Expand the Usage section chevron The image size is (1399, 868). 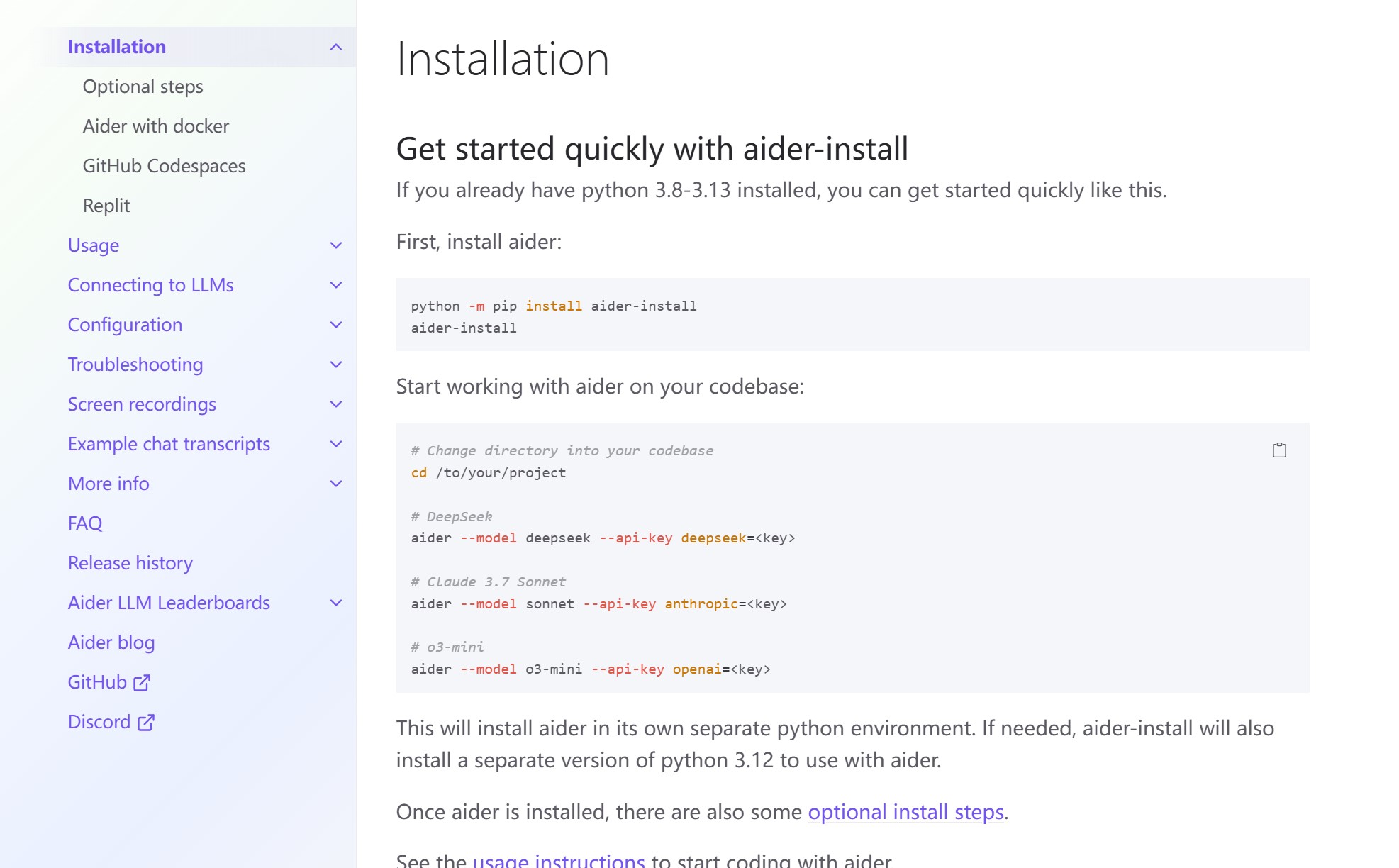336,245
